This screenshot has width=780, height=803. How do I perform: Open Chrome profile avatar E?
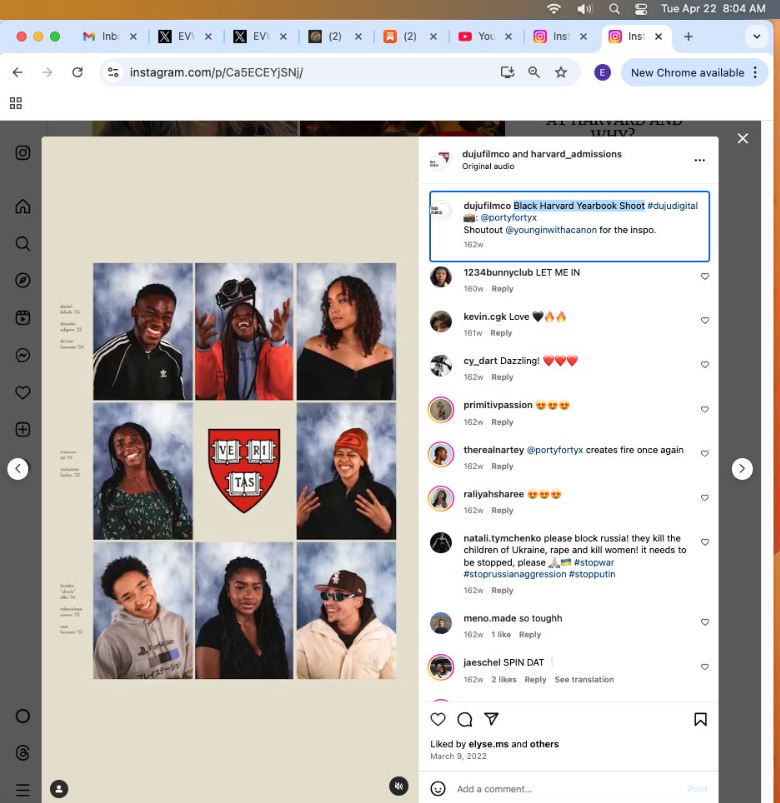point(602,73)
